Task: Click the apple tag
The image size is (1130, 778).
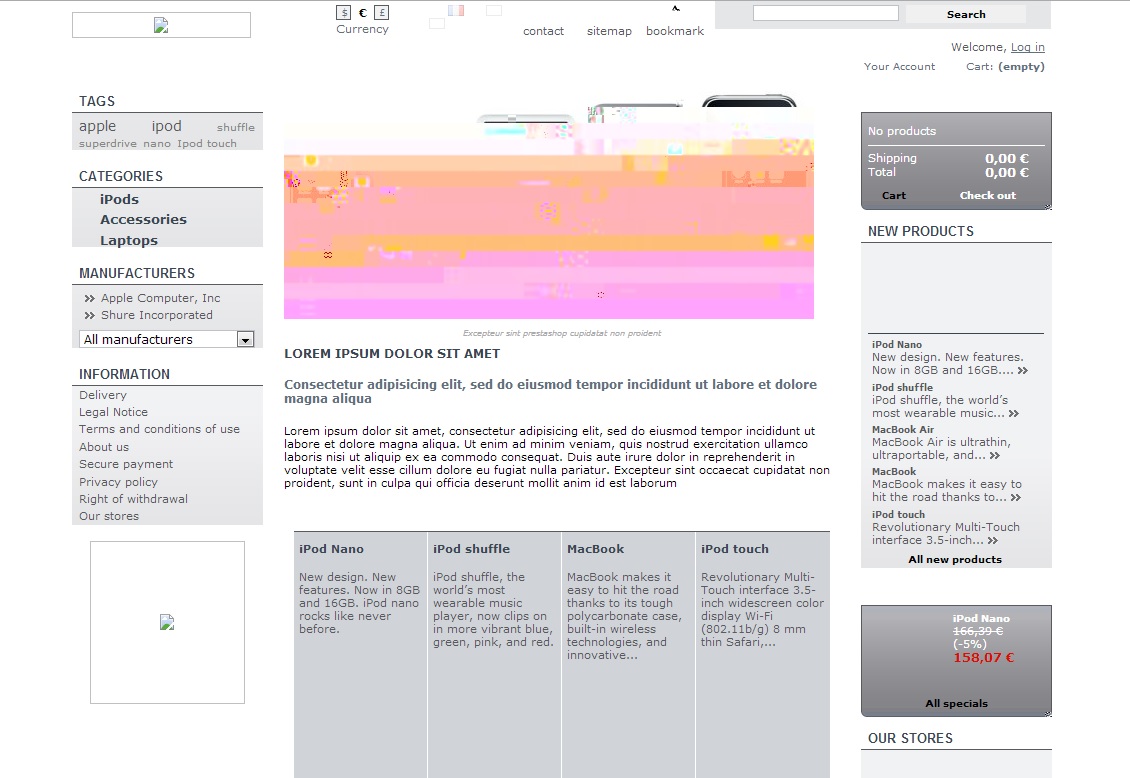Action: pyautogui.click(x=97, y=126)
